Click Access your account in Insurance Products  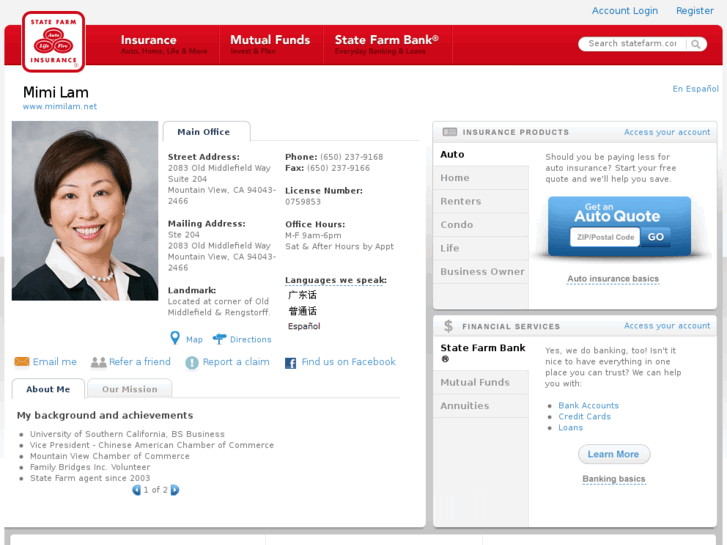tap(667, 132)
